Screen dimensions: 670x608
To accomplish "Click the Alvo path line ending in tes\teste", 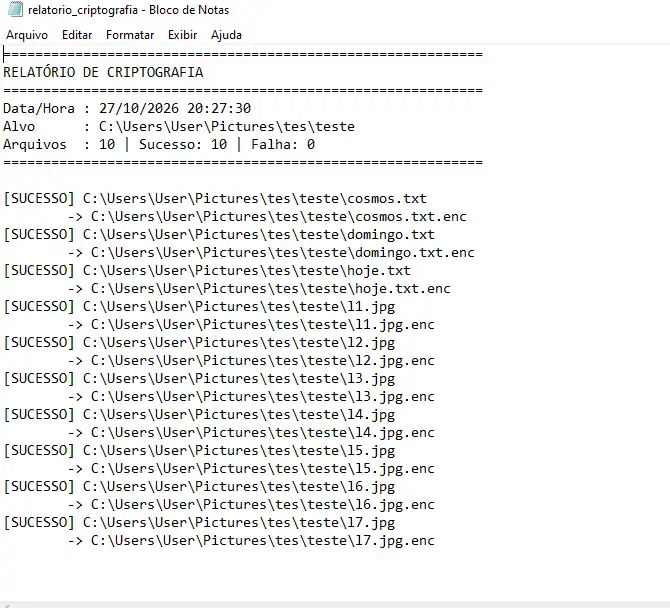I will (x=179, y=126).
